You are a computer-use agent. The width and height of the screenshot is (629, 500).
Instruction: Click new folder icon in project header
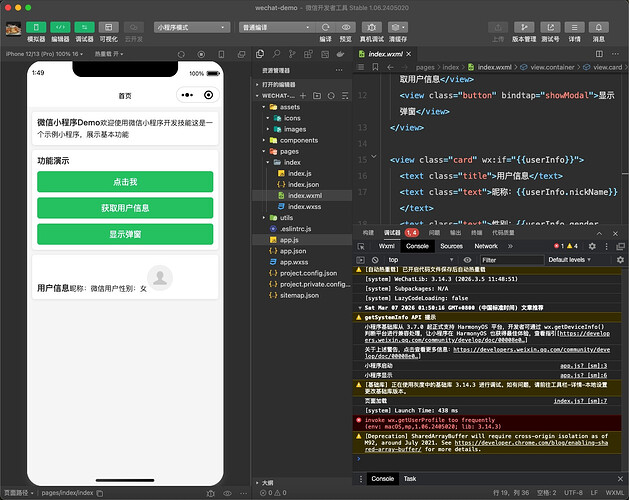pyautogui.click(x=317, y=96)
